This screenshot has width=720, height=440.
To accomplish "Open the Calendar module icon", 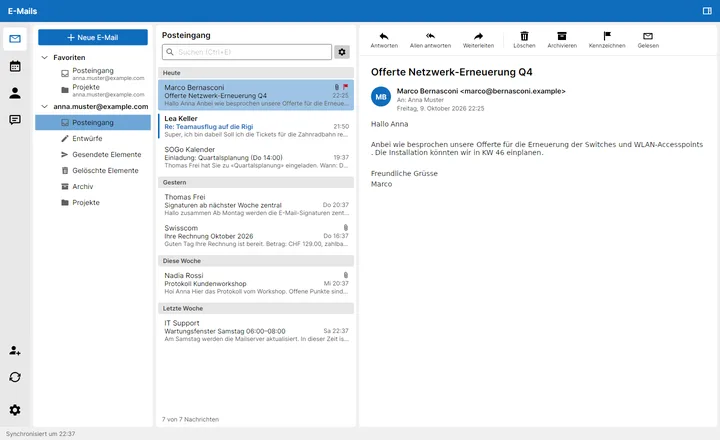I will coord(15,66).
